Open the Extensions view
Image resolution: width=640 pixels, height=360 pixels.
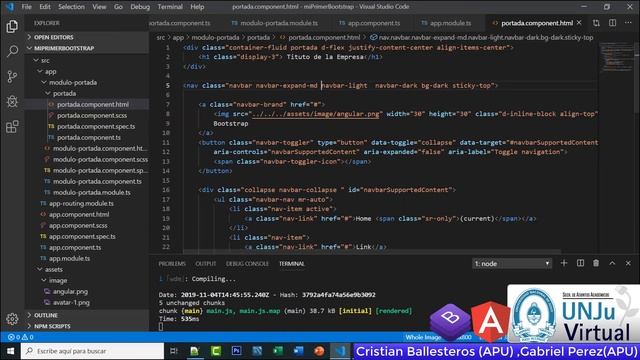pyautogui.click(x=12, y=127)
